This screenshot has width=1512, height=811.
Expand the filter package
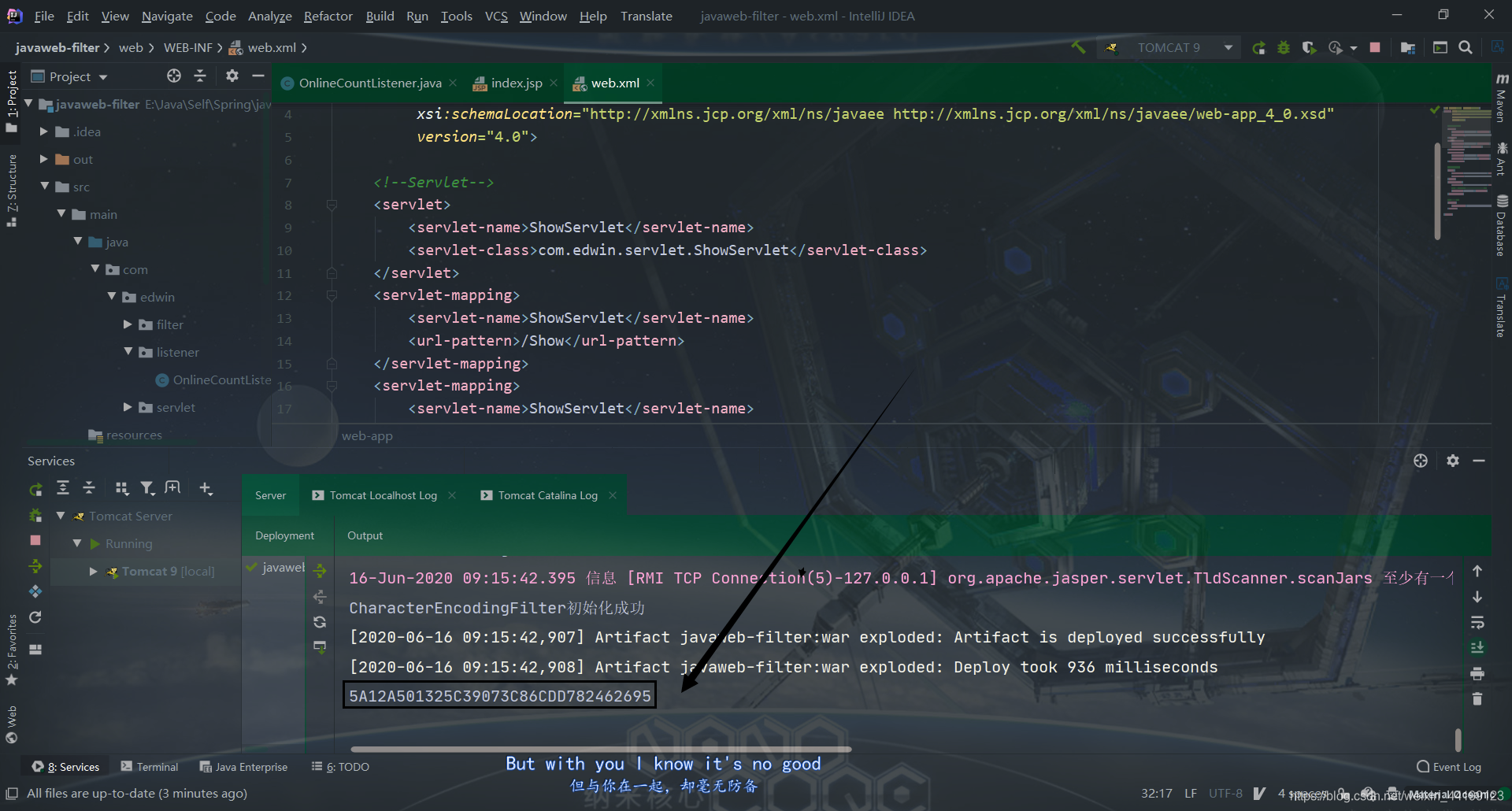coord(128,324)
